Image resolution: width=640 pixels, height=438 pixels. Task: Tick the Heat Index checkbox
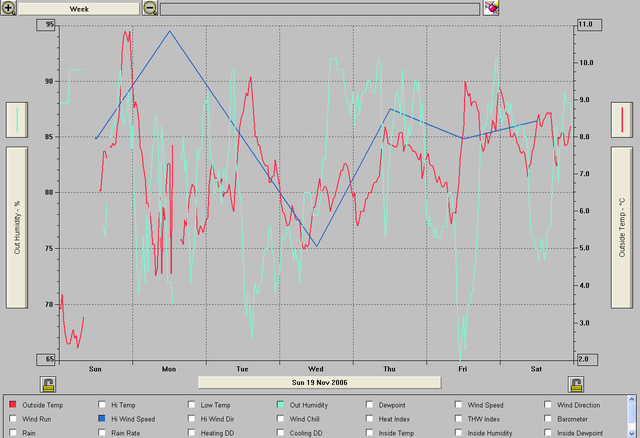pyautogui.click(x=370, y=419)
